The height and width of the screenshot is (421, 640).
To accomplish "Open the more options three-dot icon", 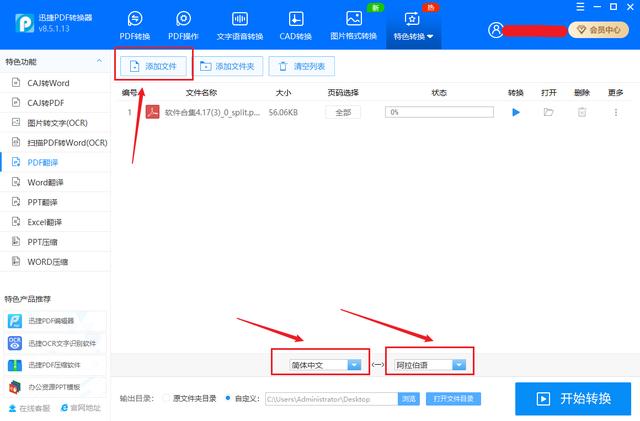I will coord(615,113).
